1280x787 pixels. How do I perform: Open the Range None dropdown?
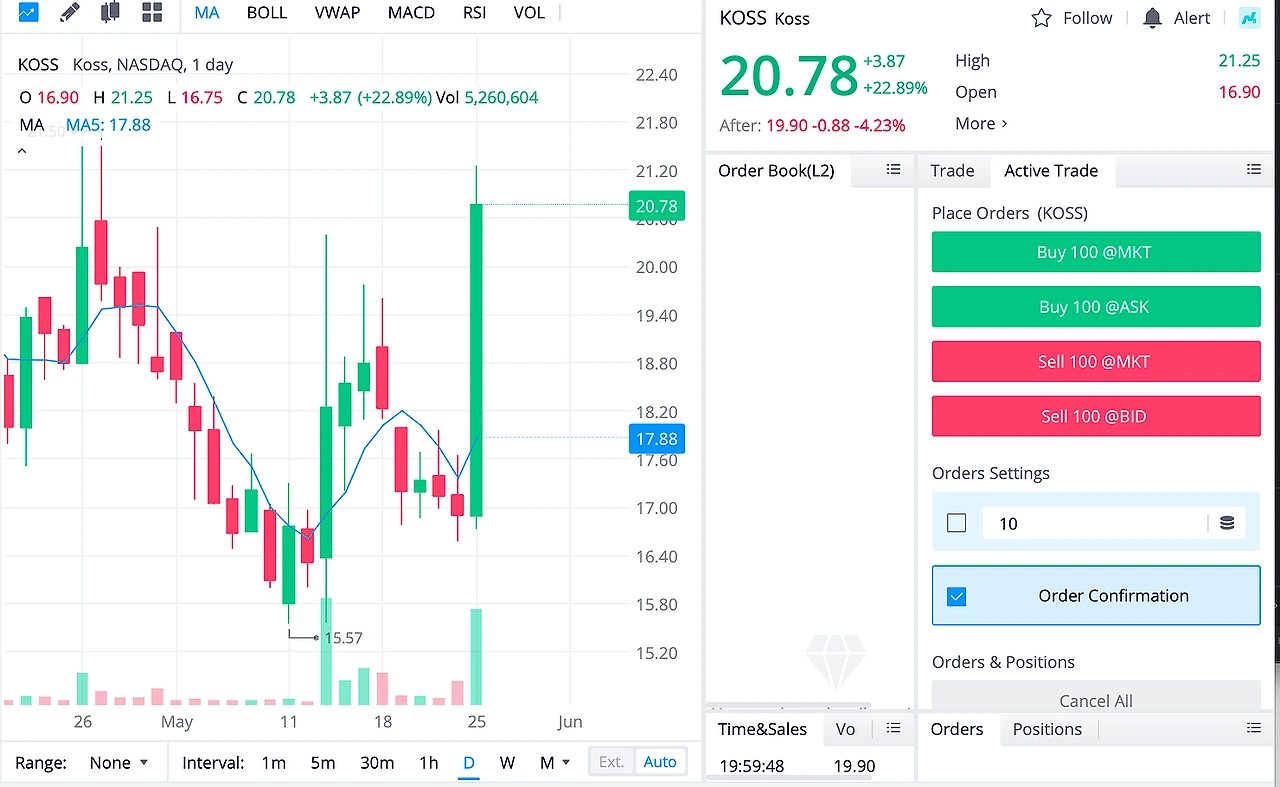[119, 763]
